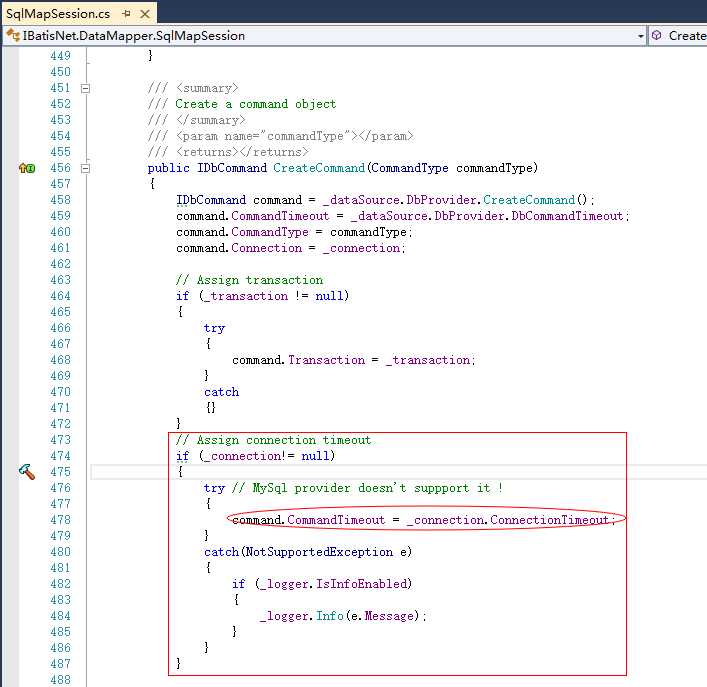Click the catch keyword on line 470
707x687 pixels.
(221, 392)
